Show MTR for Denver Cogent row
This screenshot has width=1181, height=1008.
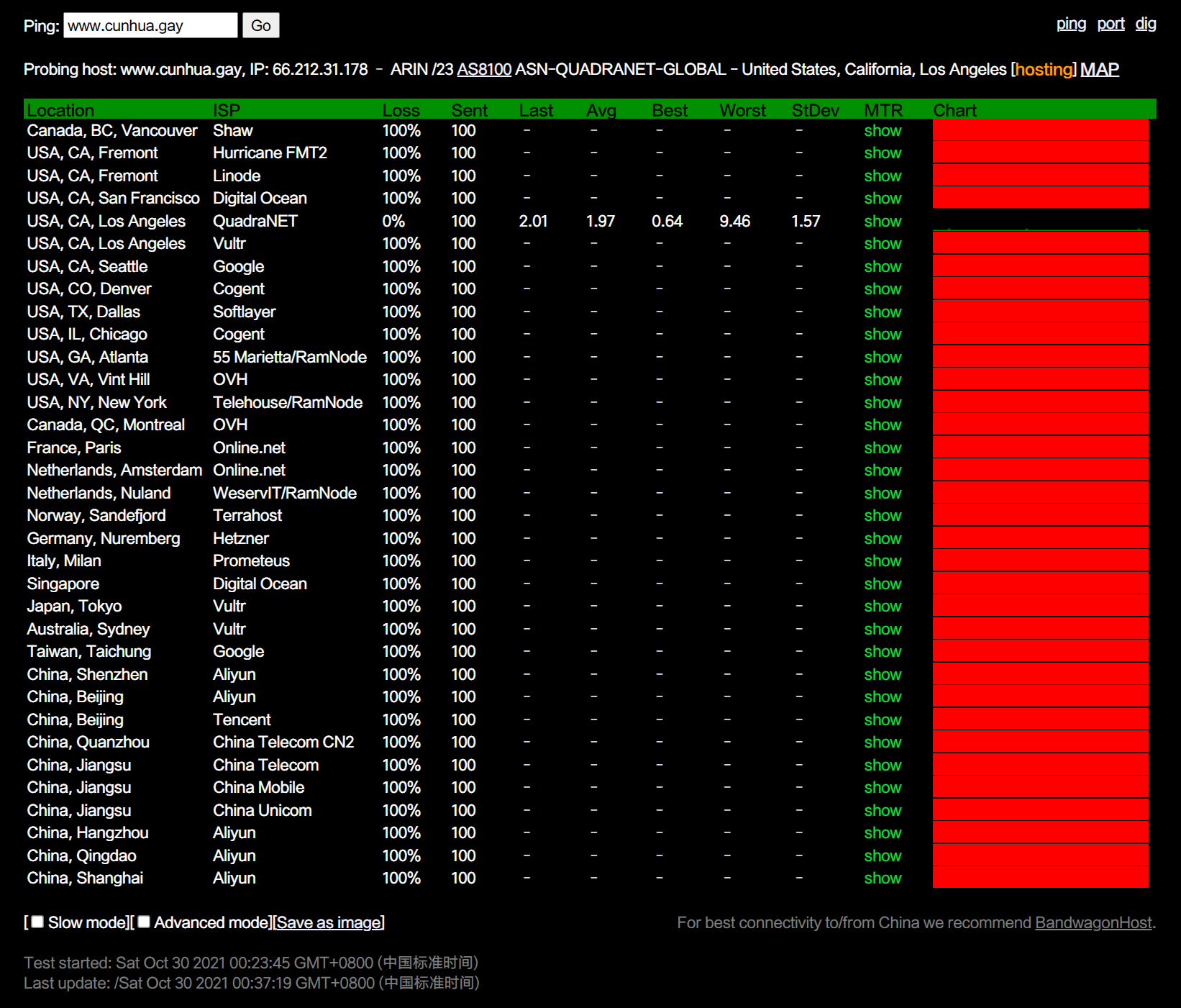(x=883, y=289)
